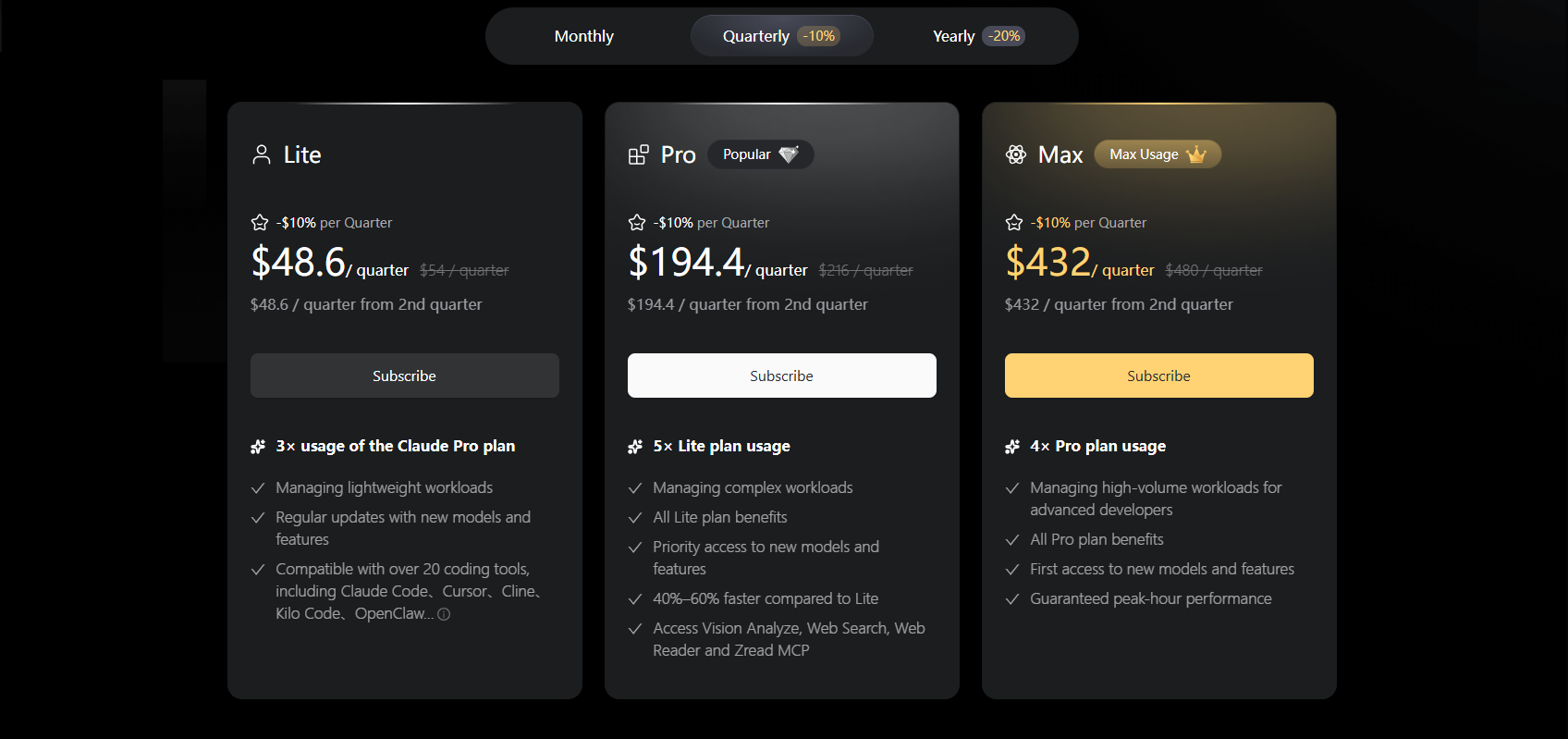Click the -20% yearly discount badge
The height and width of the screenshot is (739, 1568).
click(x=1004, y=36)
